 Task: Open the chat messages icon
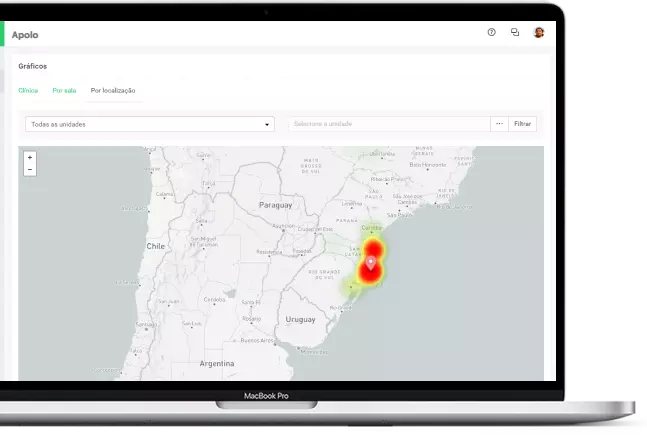pos(515,32)
